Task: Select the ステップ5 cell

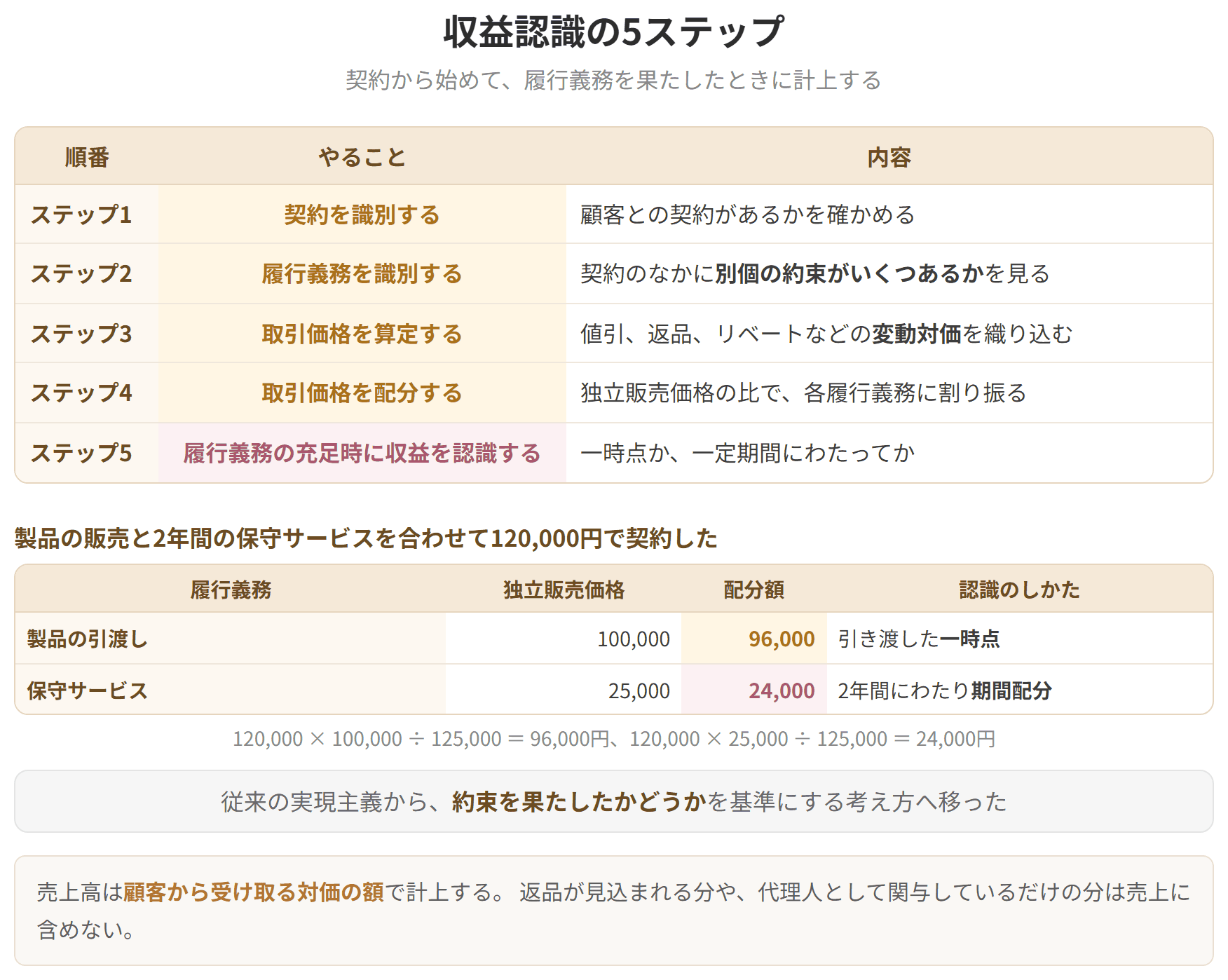Action: point(87,453)
